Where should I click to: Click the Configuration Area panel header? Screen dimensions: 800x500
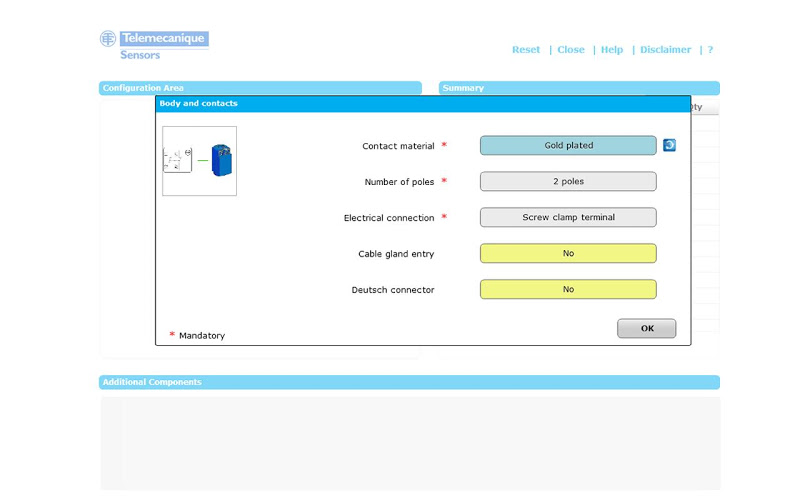260,88
